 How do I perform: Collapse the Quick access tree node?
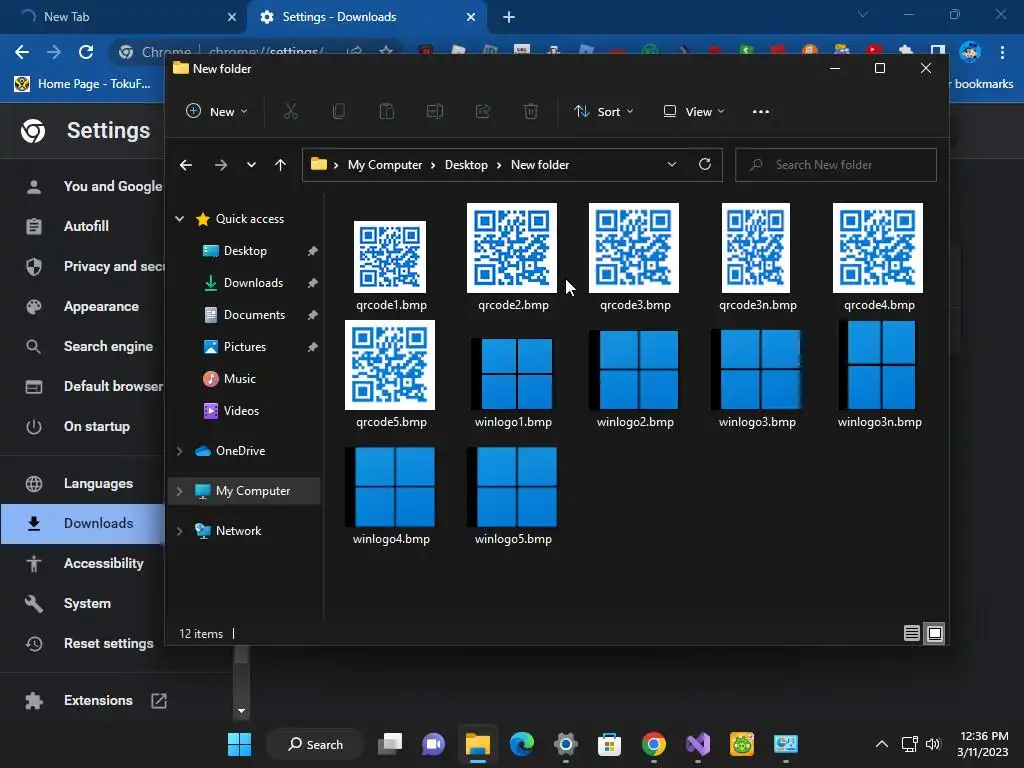tap(180, 219)
